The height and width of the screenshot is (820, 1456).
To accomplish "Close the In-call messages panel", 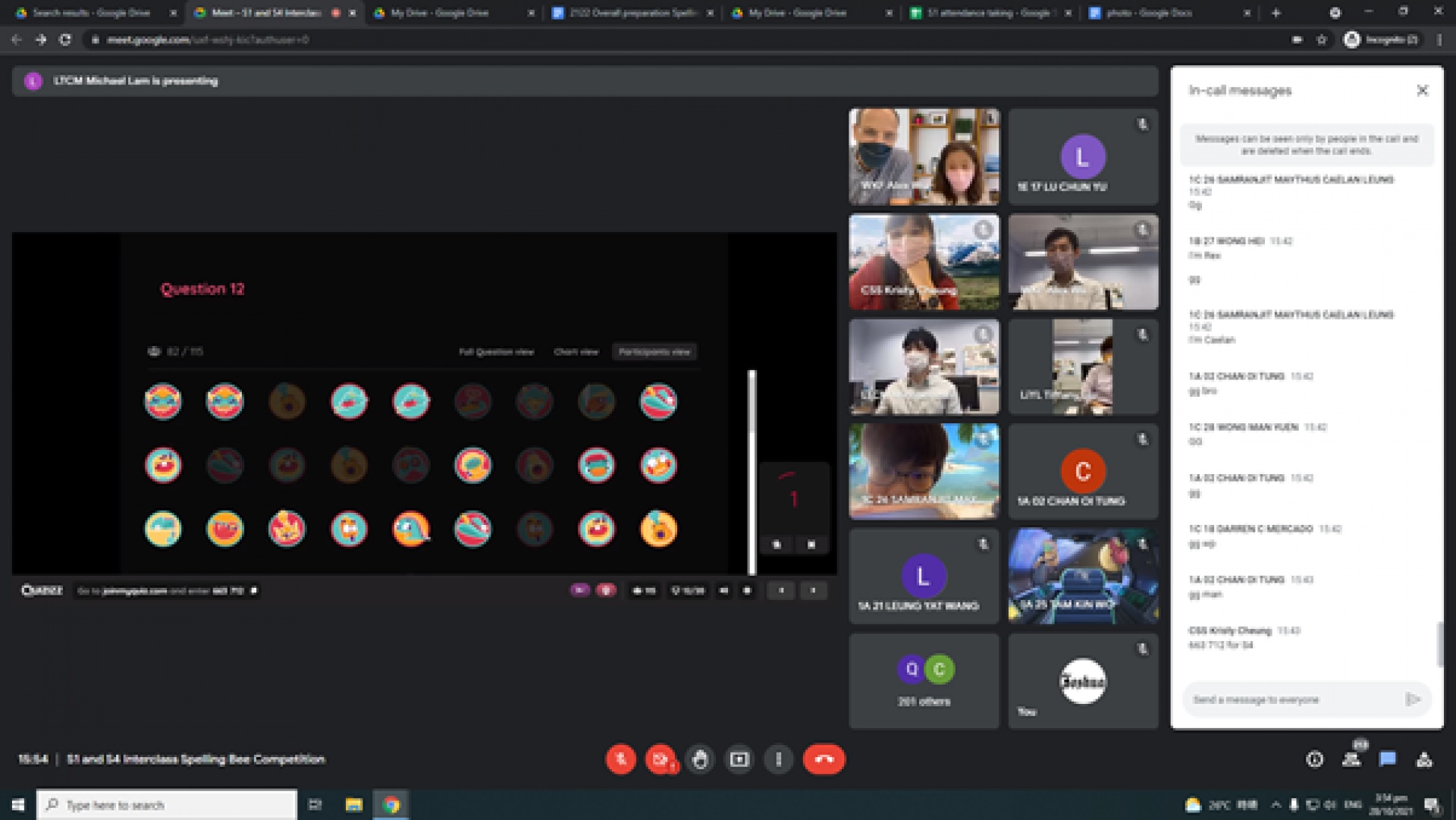I will pyautogui.click(x=1422, y=90).
